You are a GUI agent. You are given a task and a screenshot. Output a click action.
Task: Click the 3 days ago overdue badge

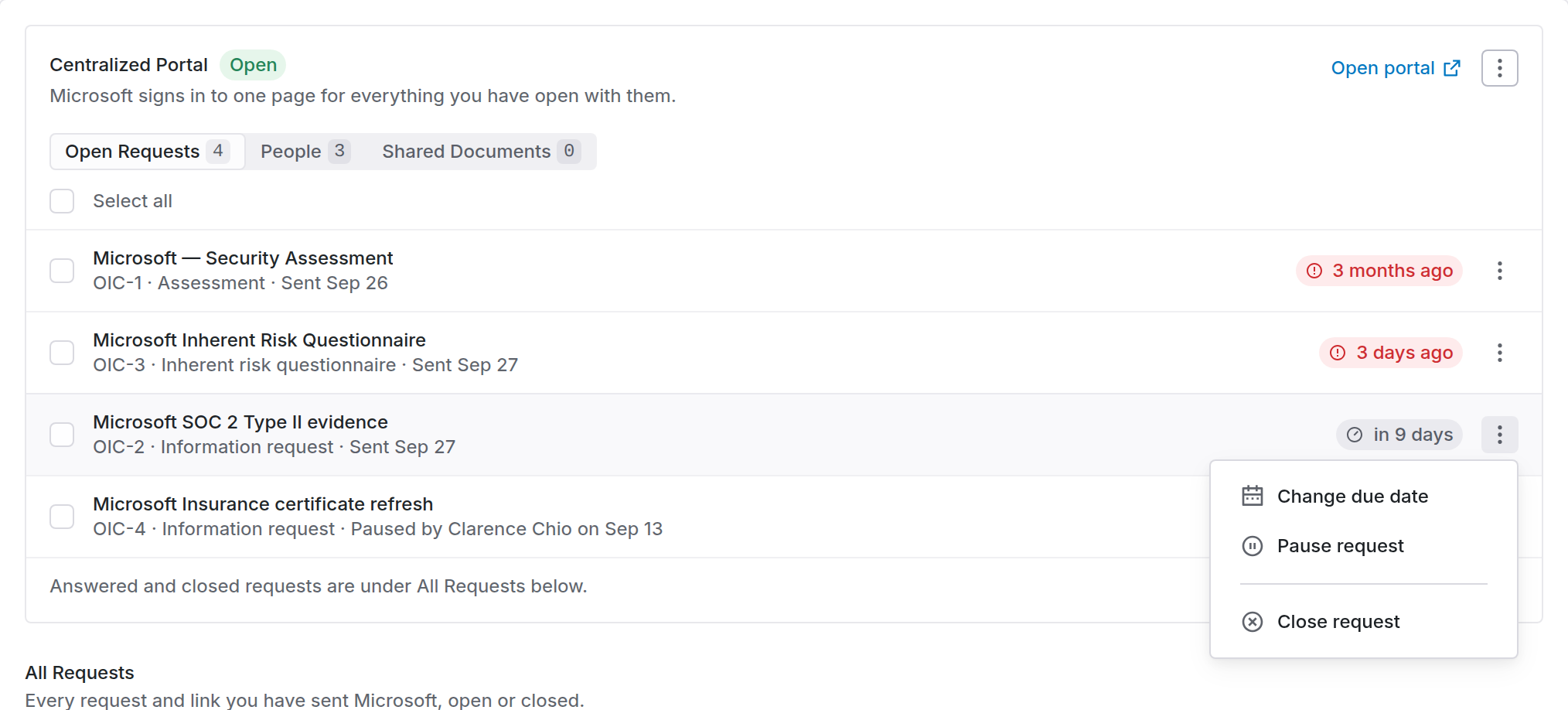pos(1391,353)
